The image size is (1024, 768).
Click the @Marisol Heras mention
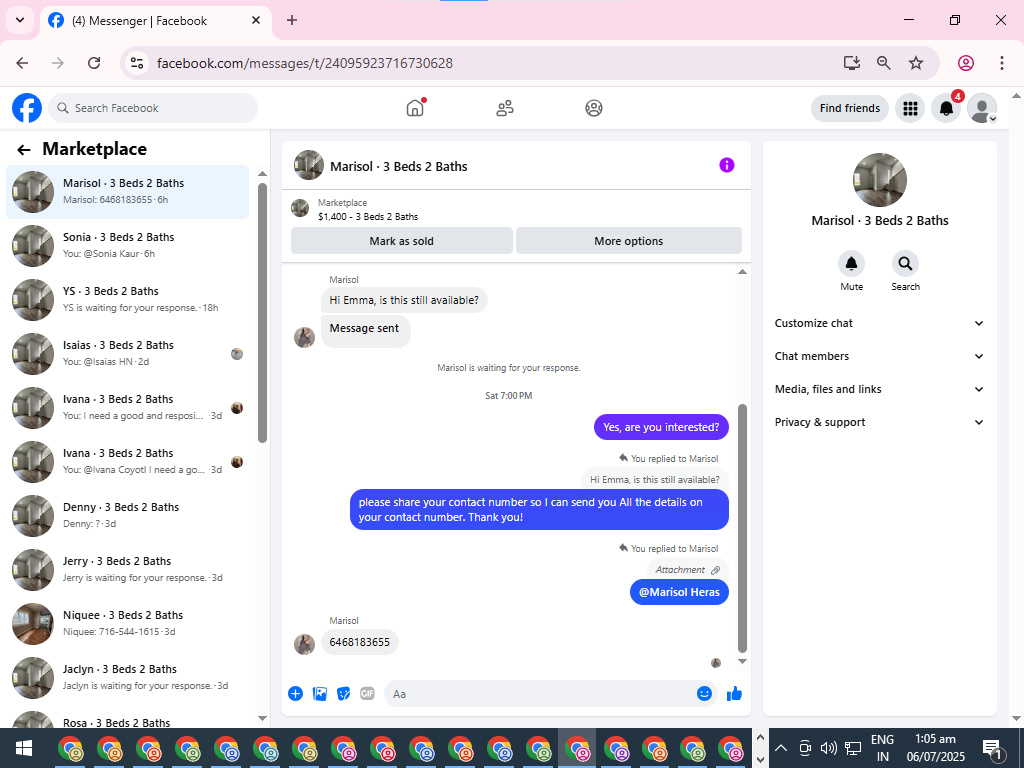[679, 592]
